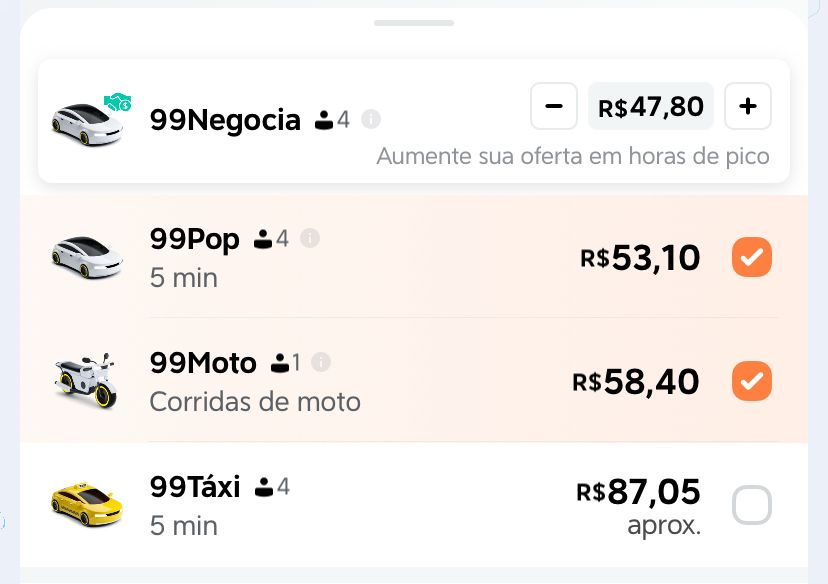This screenshot has height=584, width=828.
Task: Uncheck the 99Pop ride checkbox
Action: [x=752, y=258]
